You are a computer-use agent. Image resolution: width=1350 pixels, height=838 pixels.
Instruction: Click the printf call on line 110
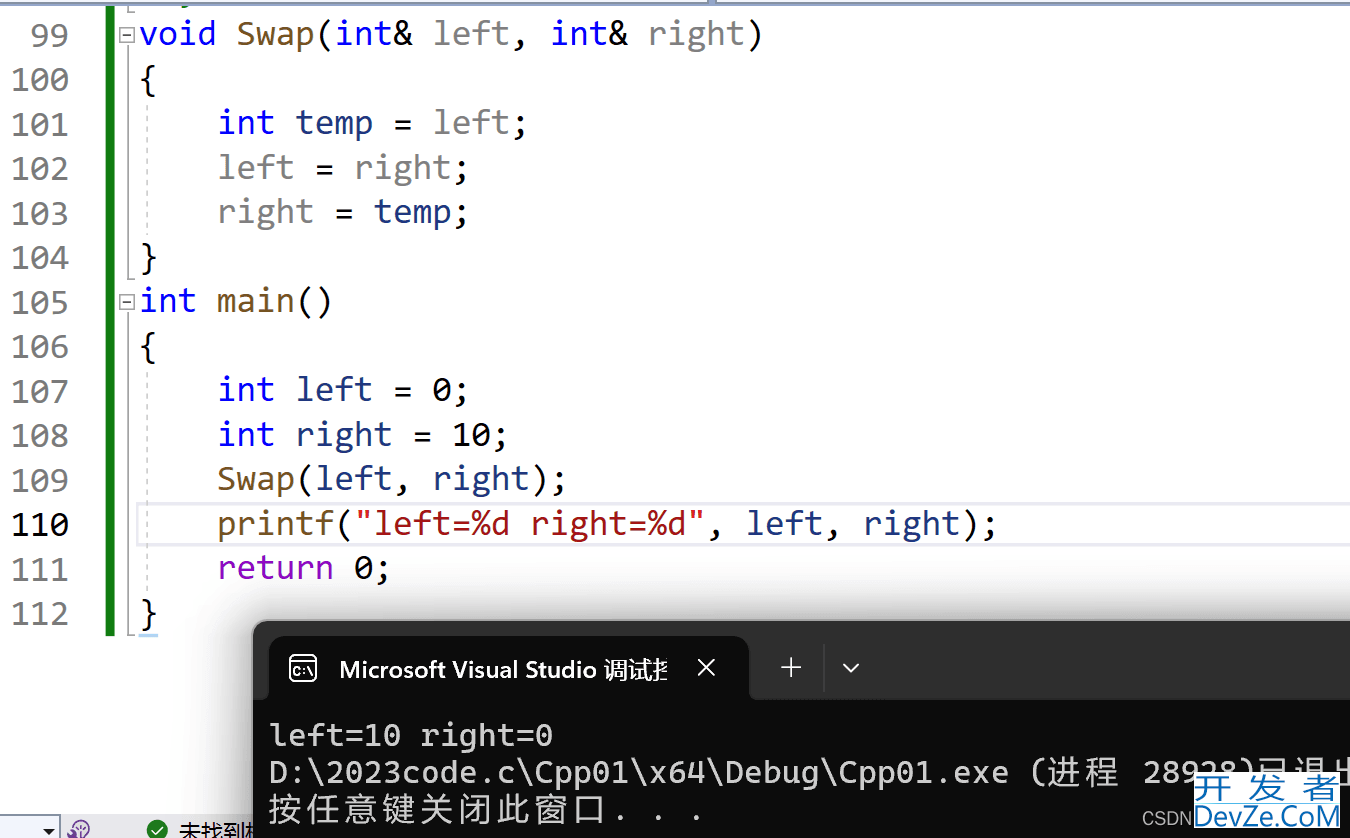[608, 524]
